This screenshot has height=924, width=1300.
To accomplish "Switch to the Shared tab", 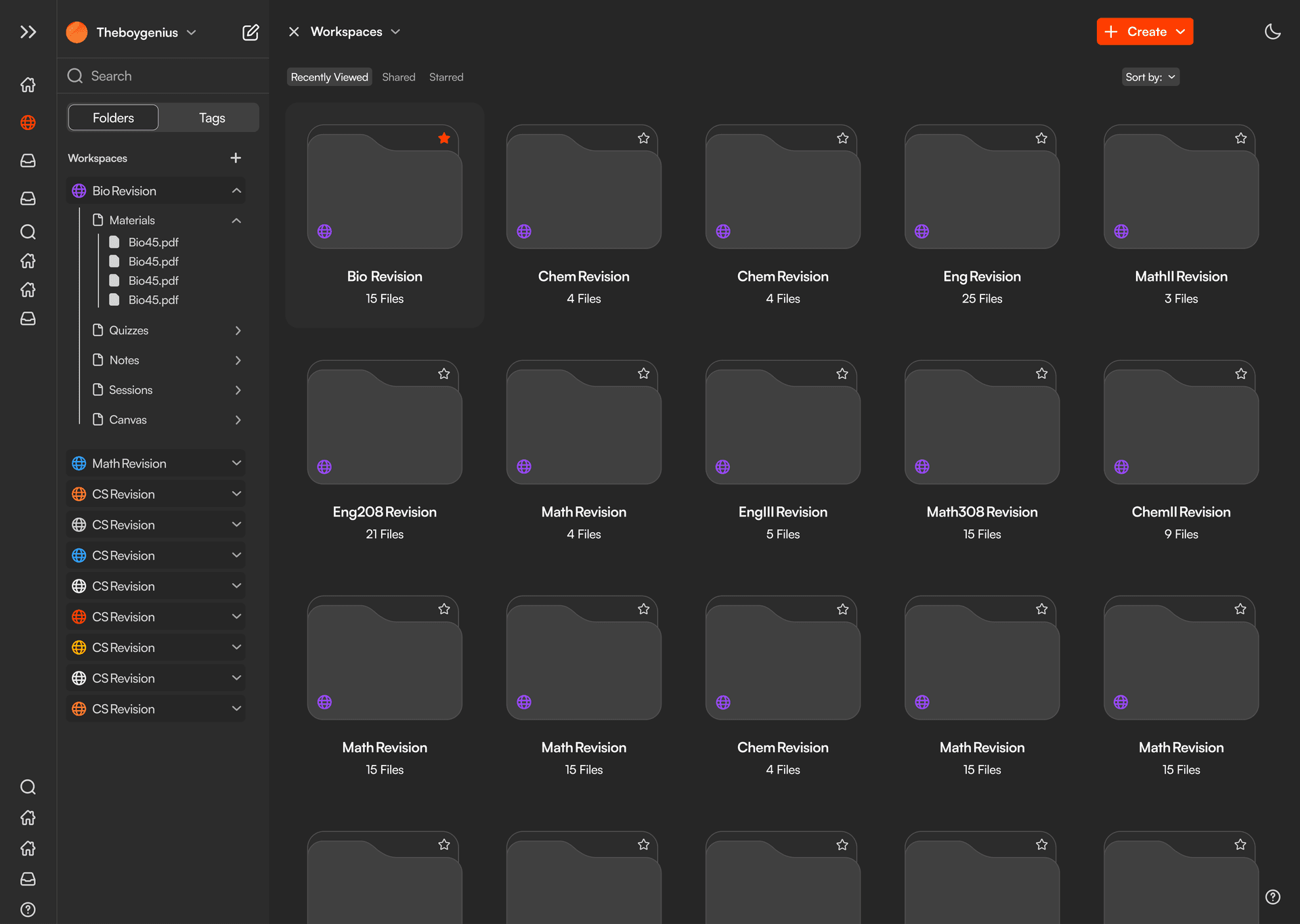I will click(398, 77).
